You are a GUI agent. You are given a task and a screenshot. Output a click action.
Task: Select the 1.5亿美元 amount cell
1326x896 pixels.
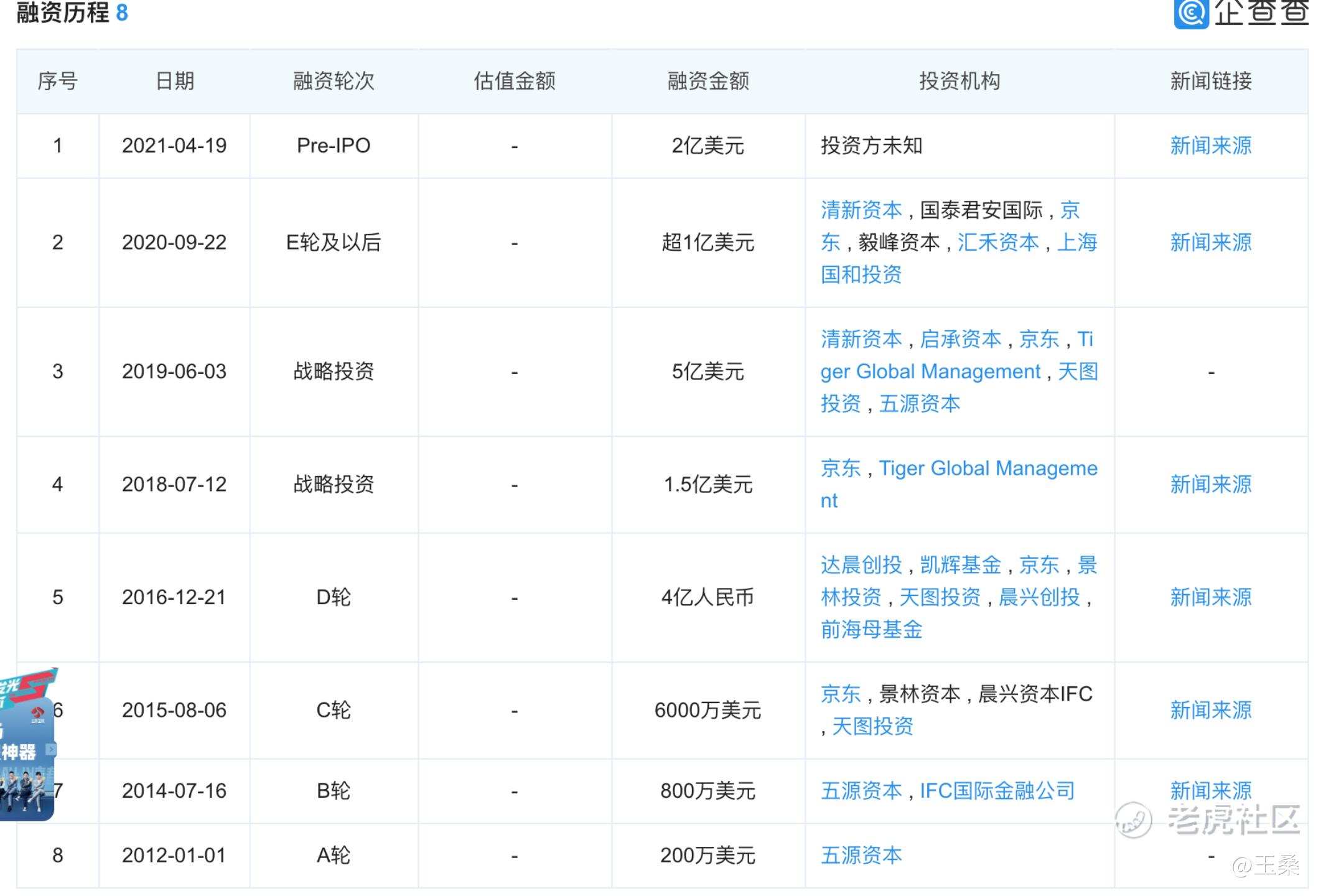(708, 484)
